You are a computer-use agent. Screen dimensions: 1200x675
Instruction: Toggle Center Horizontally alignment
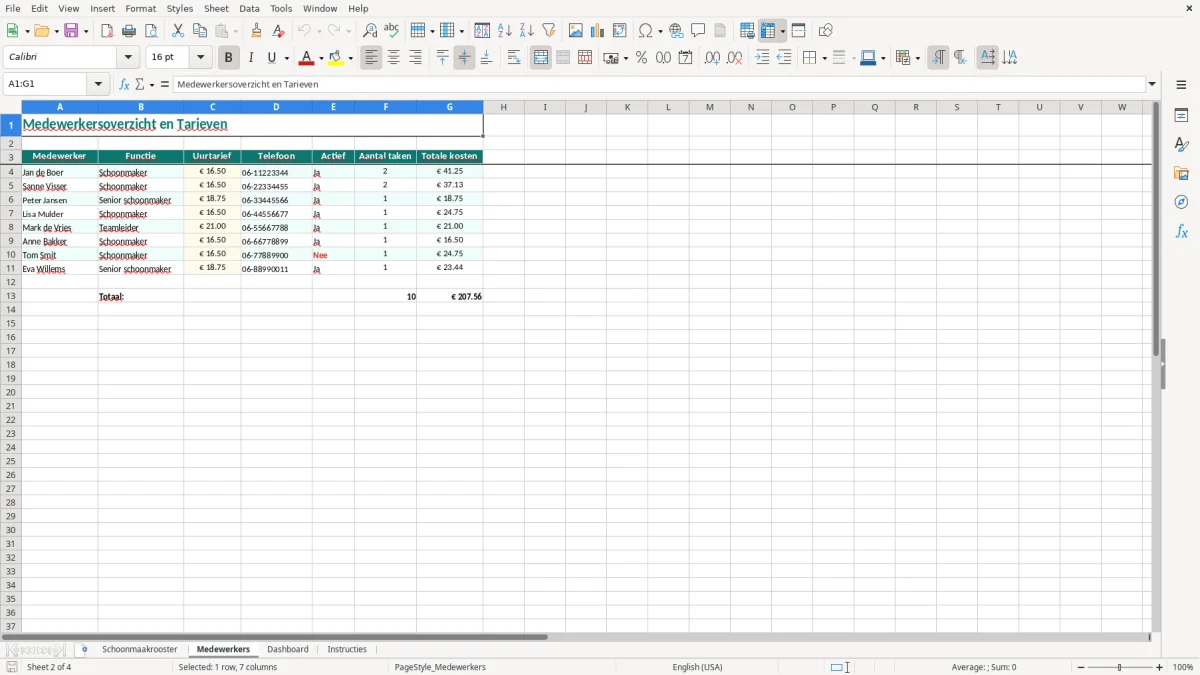coord(394,58)
